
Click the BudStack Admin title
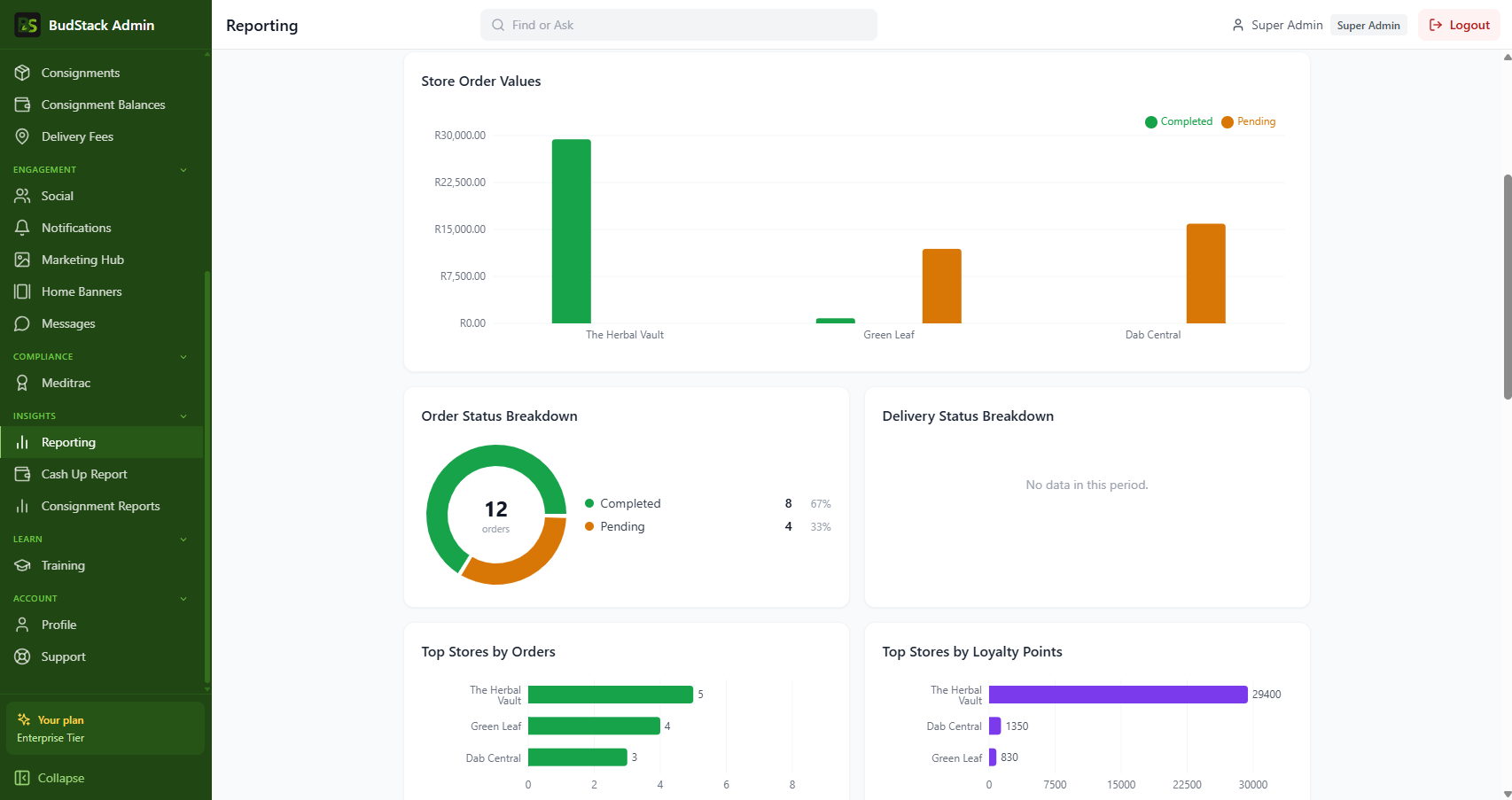pyautogui.click(x=101, y=25)
